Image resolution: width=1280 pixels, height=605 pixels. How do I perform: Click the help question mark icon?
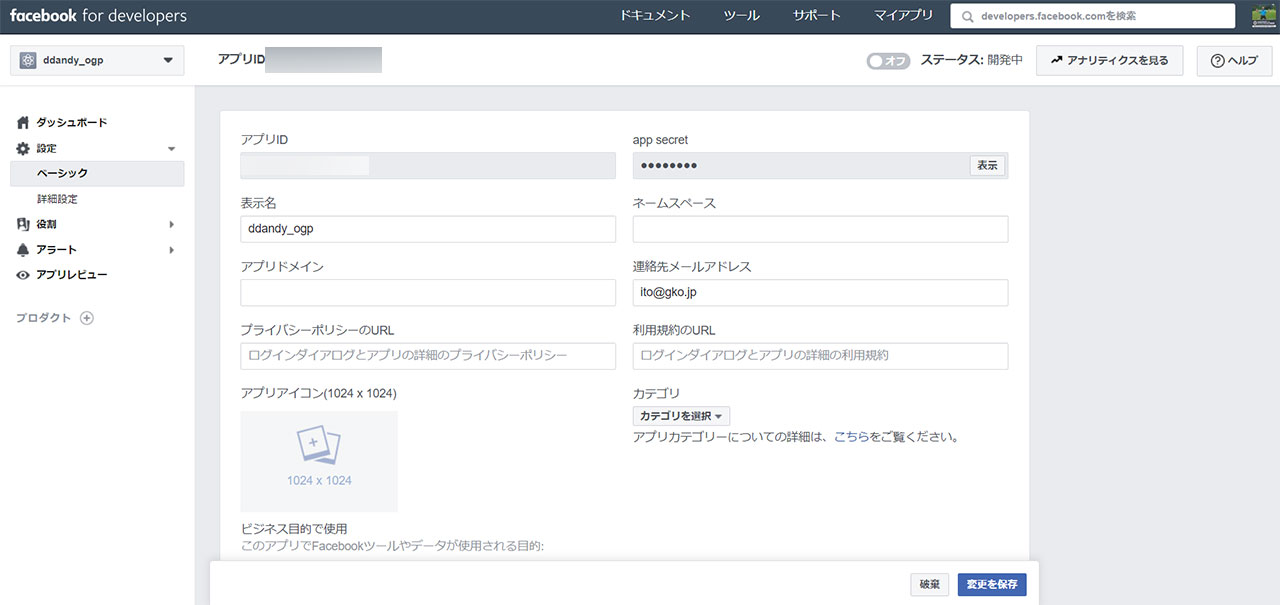pyautogui.click(x=1217, y=61)
